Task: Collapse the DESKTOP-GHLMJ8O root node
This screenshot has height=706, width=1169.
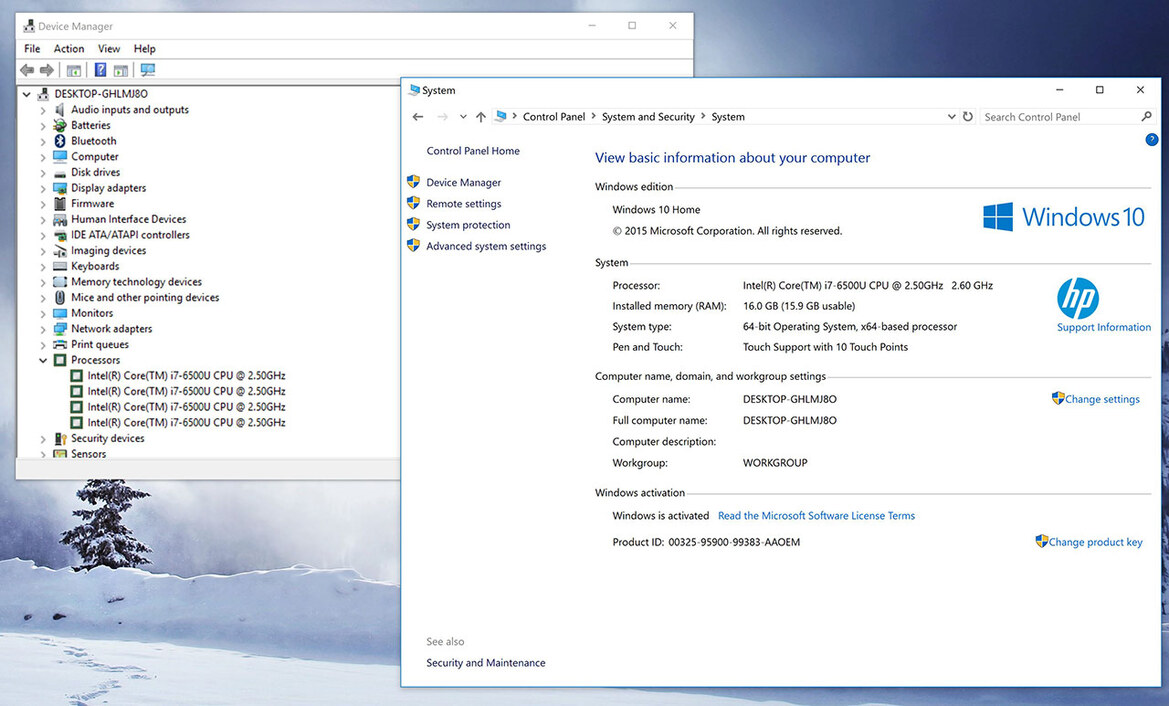Action: (27, 94)
